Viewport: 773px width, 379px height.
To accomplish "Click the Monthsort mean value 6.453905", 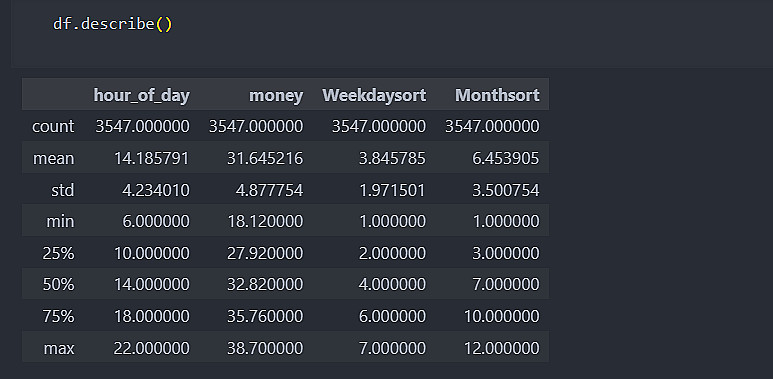I will tap(506, 158).
